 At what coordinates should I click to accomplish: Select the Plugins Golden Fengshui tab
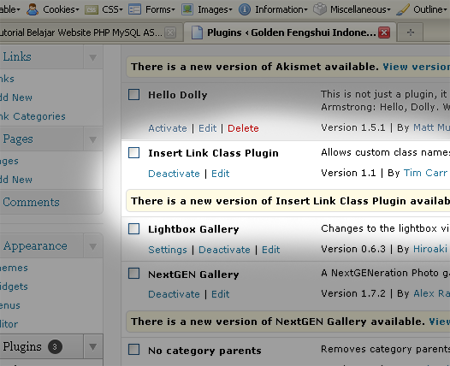[291, 33]
